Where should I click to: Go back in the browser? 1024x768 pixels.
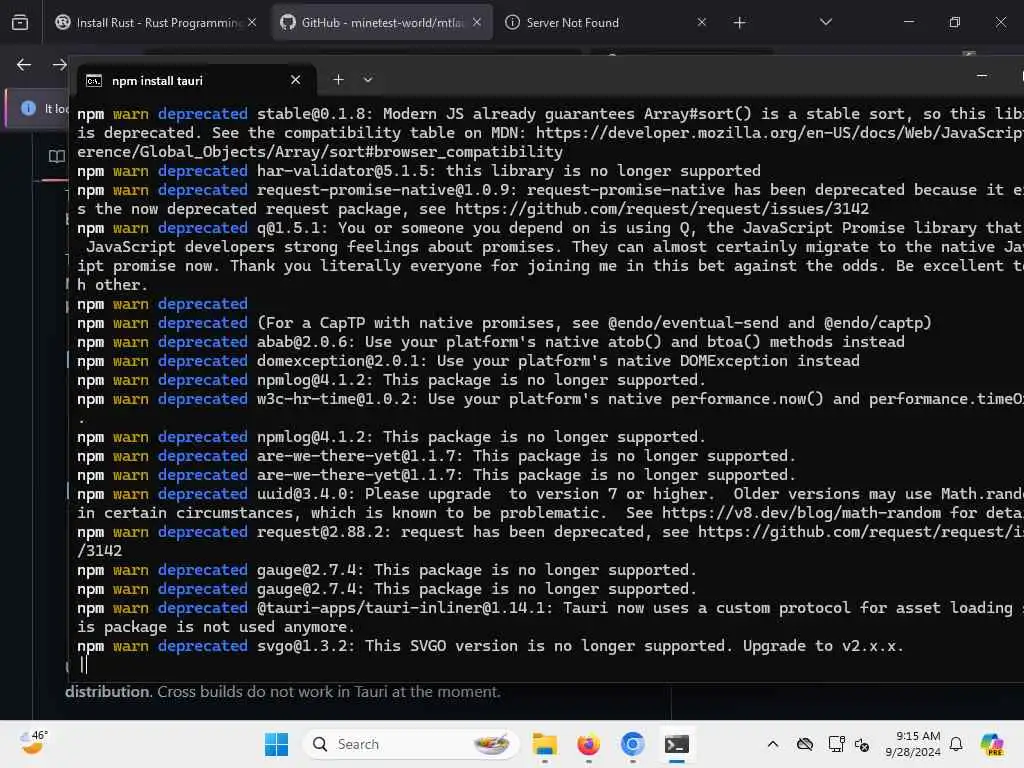tap(24, 65)
